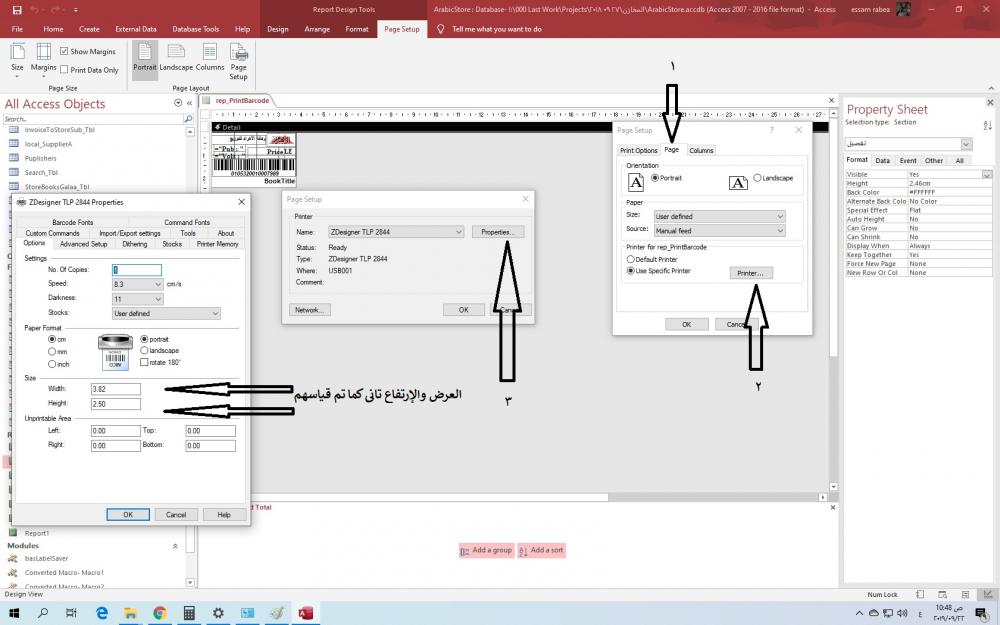Open Property Sheet section selector dropdown
This screenshot has width=1000, height=625.
coord(966,144)
